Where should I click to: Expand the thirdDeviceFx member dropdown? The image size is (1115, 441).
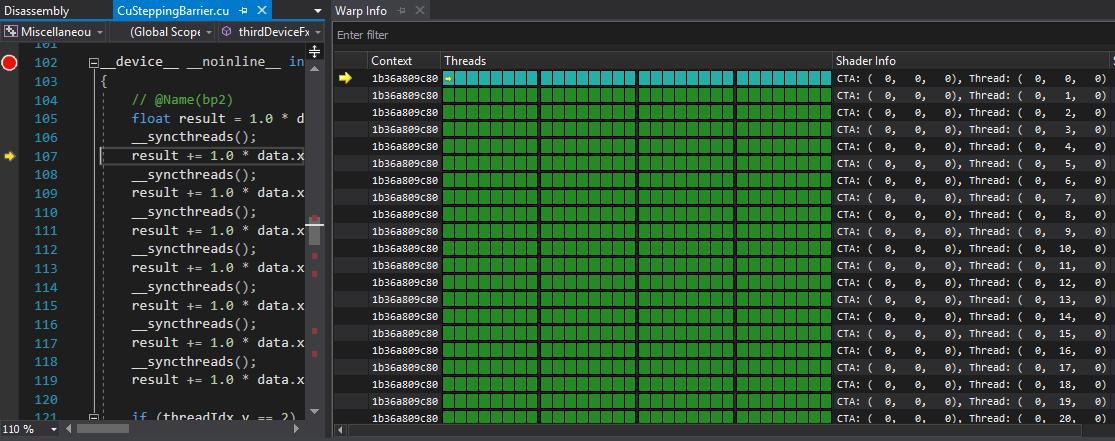[x=317, y=32]
